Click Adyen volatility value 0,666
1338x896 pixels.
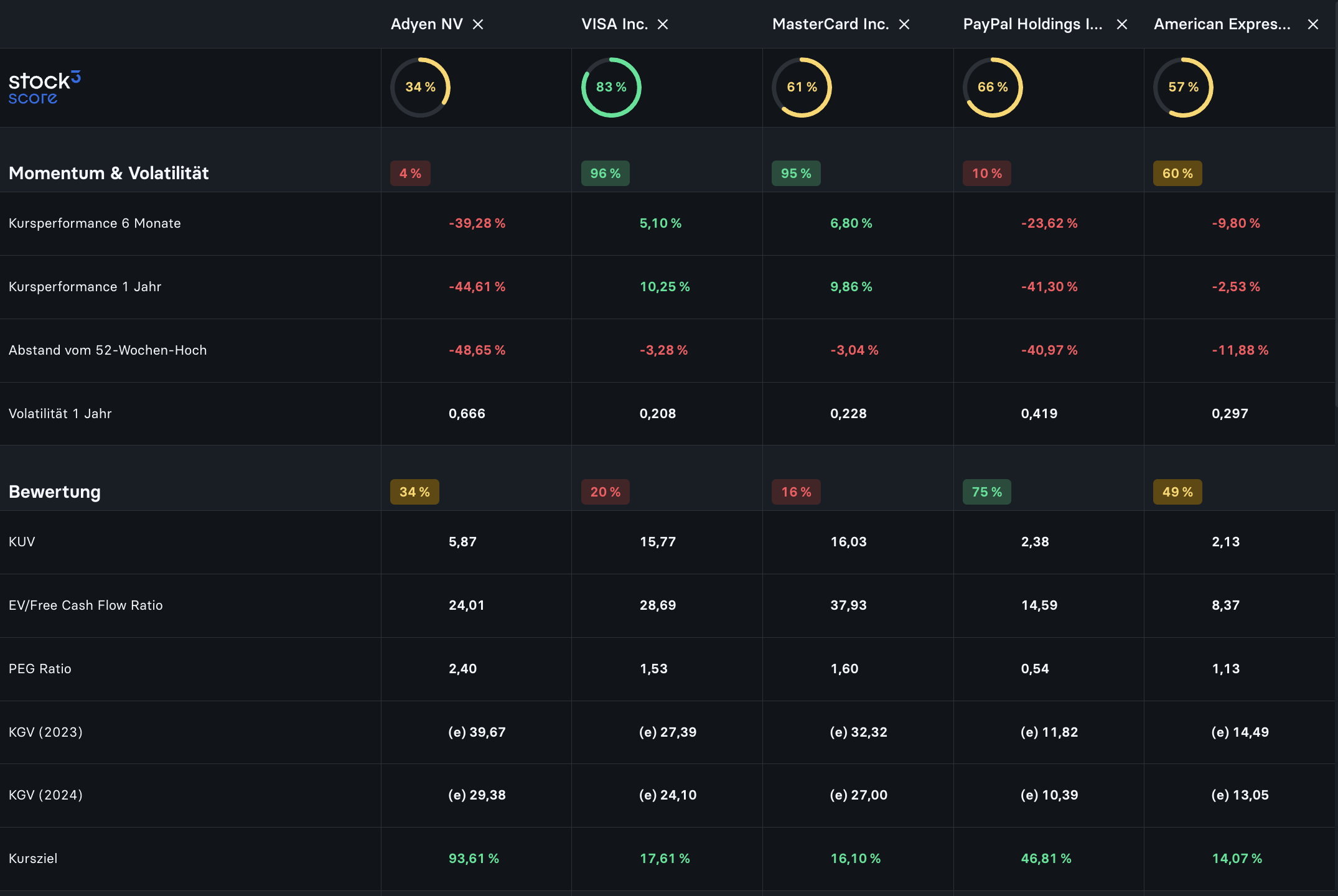tap(467, 414)
